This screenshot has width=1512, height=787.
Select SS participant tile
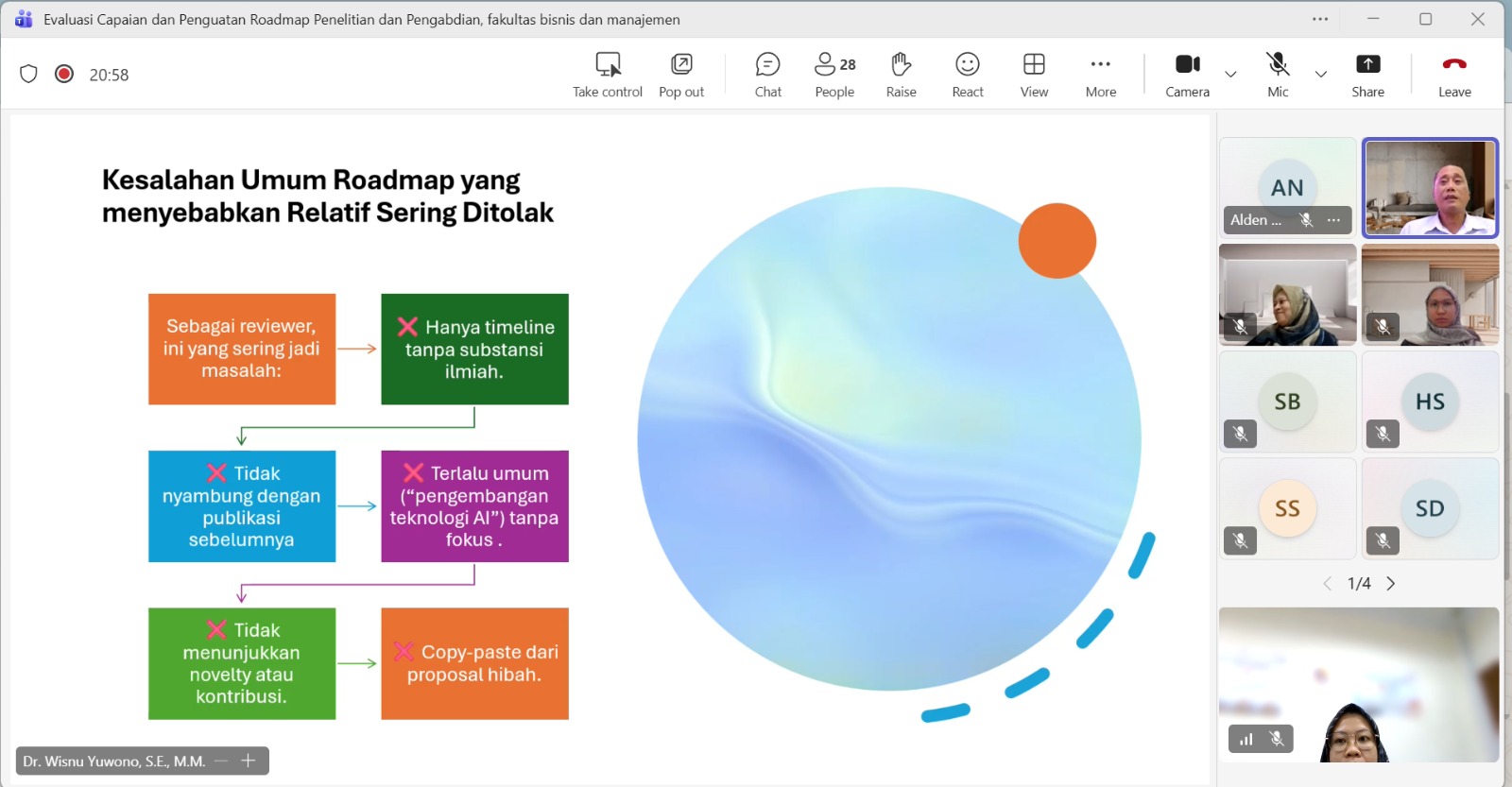coord(1287,508)
